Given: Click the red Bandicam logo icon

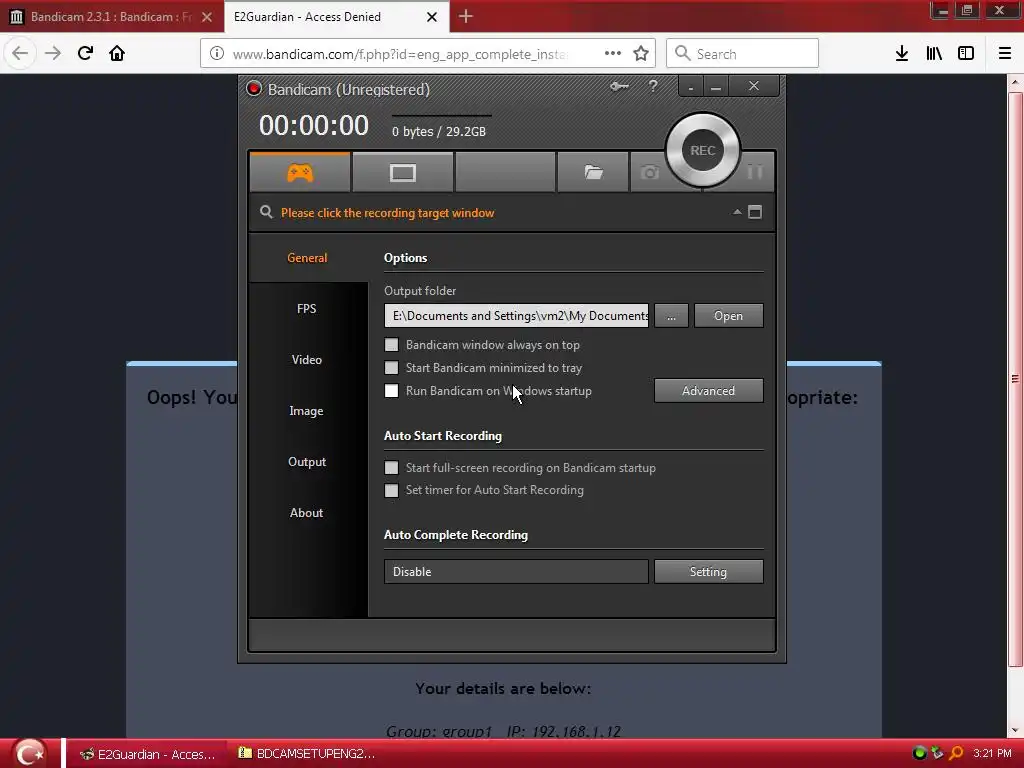Looking at the screenshot, I should coord(254,89).
